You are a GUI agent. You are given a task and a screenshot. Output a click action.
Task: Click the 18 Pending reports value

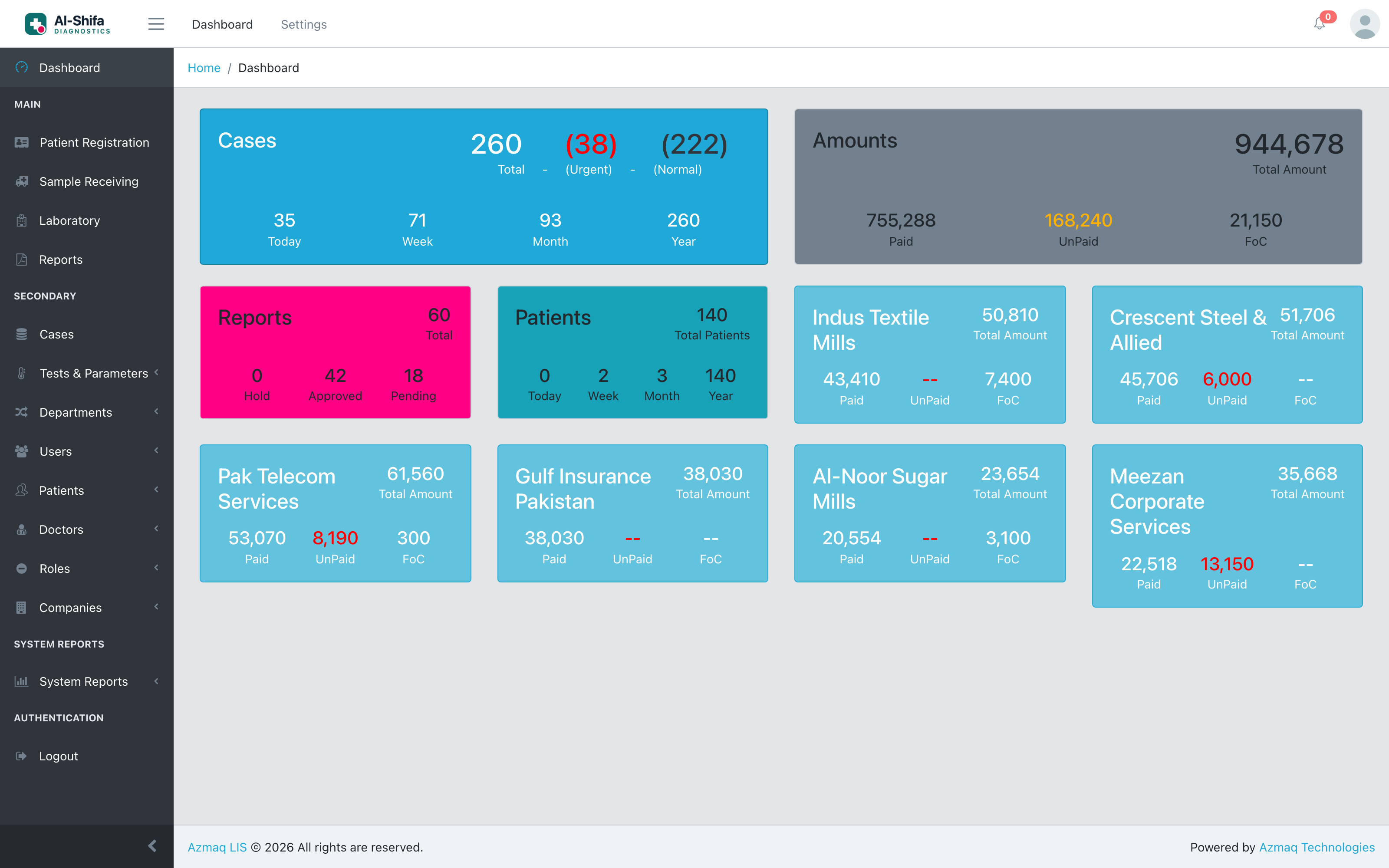tap(413, 376)
